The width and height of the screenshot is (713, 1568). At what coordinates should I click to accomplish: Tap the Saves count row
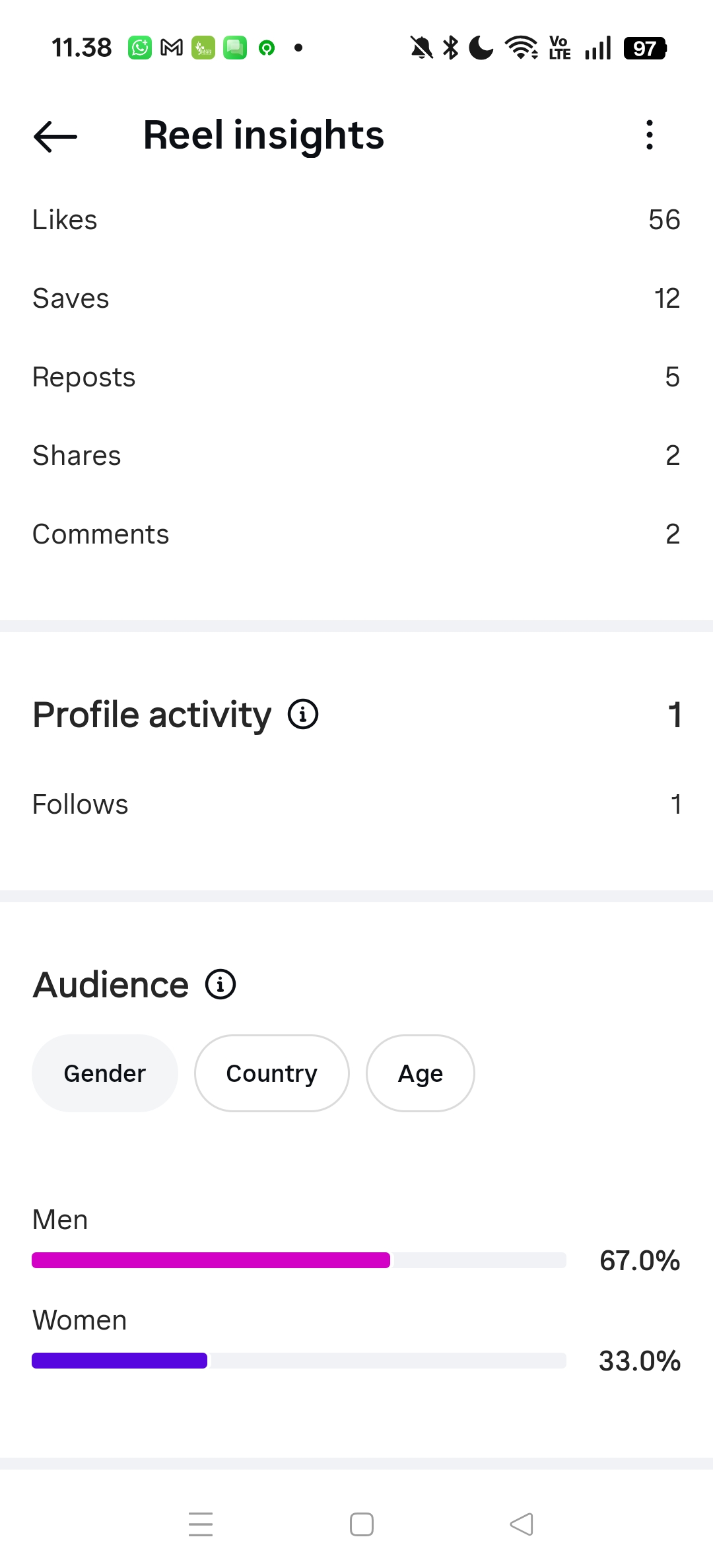point(356,299)
